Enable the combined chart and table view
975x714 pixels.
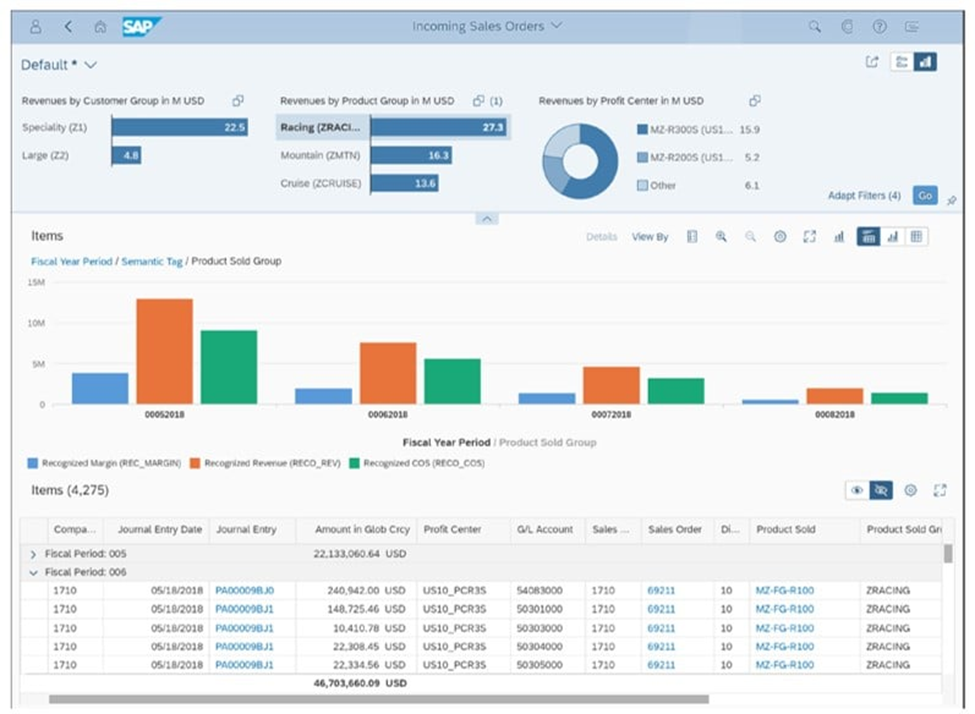[x=867, y=237]
